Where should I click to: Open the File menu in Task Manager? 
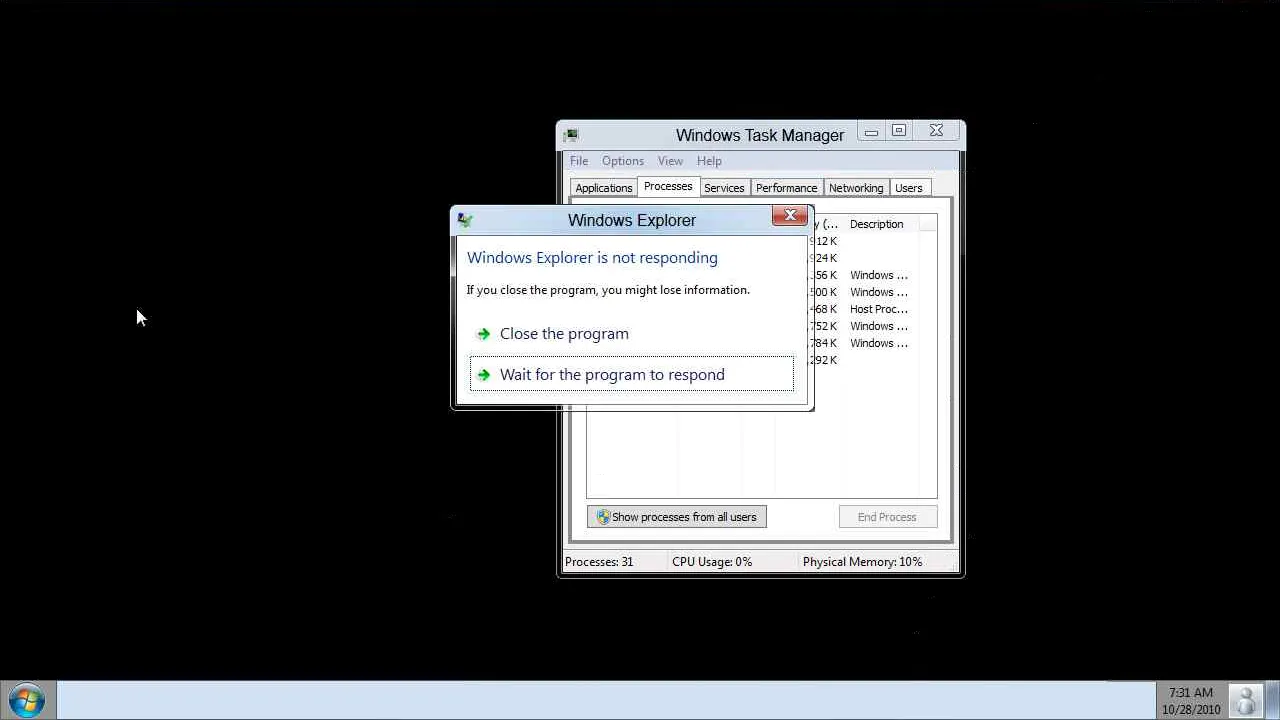pyautogui.click(x=579, y=161)
